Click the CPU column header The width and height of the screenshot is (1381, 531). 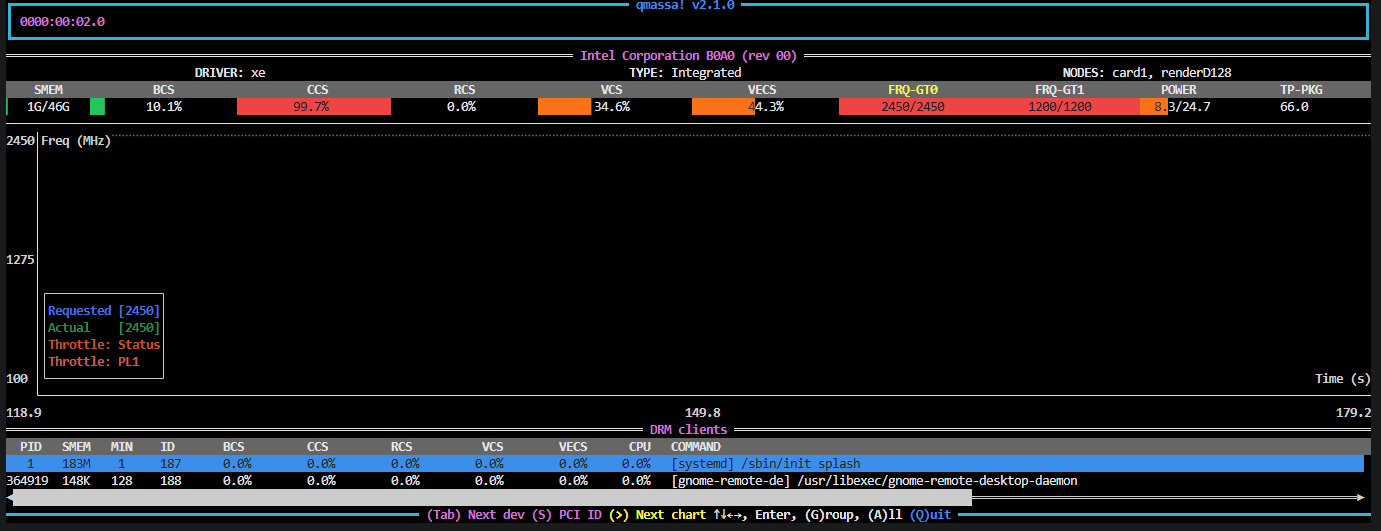click(640, 447)
